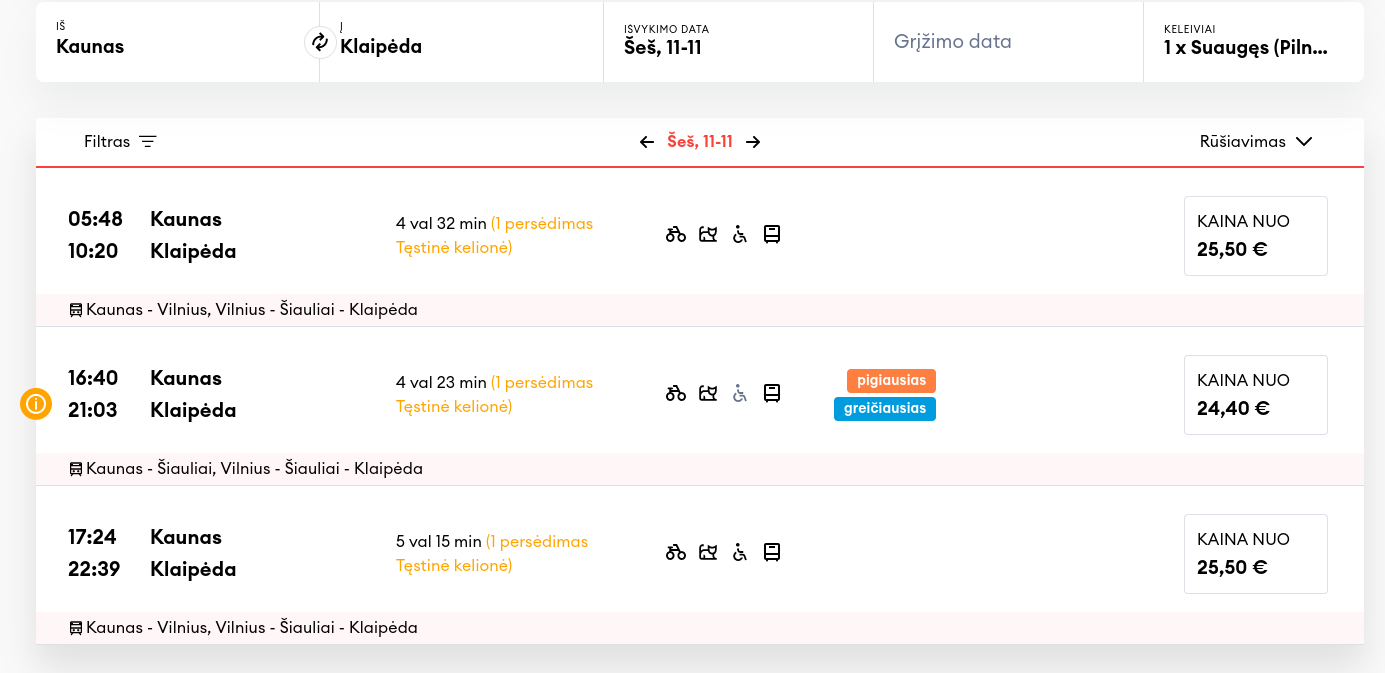
Task: Click wheelchair icon on 16:40 trip
Action: (740, 394)
